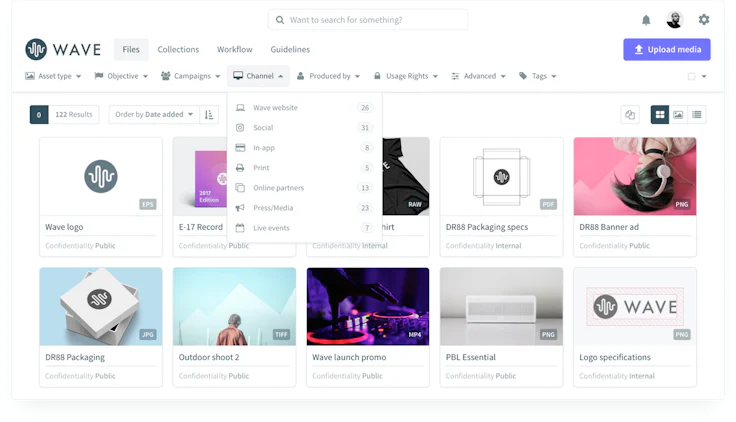Open the Logo specifications title
736x422 pixels.
point(615,357)
